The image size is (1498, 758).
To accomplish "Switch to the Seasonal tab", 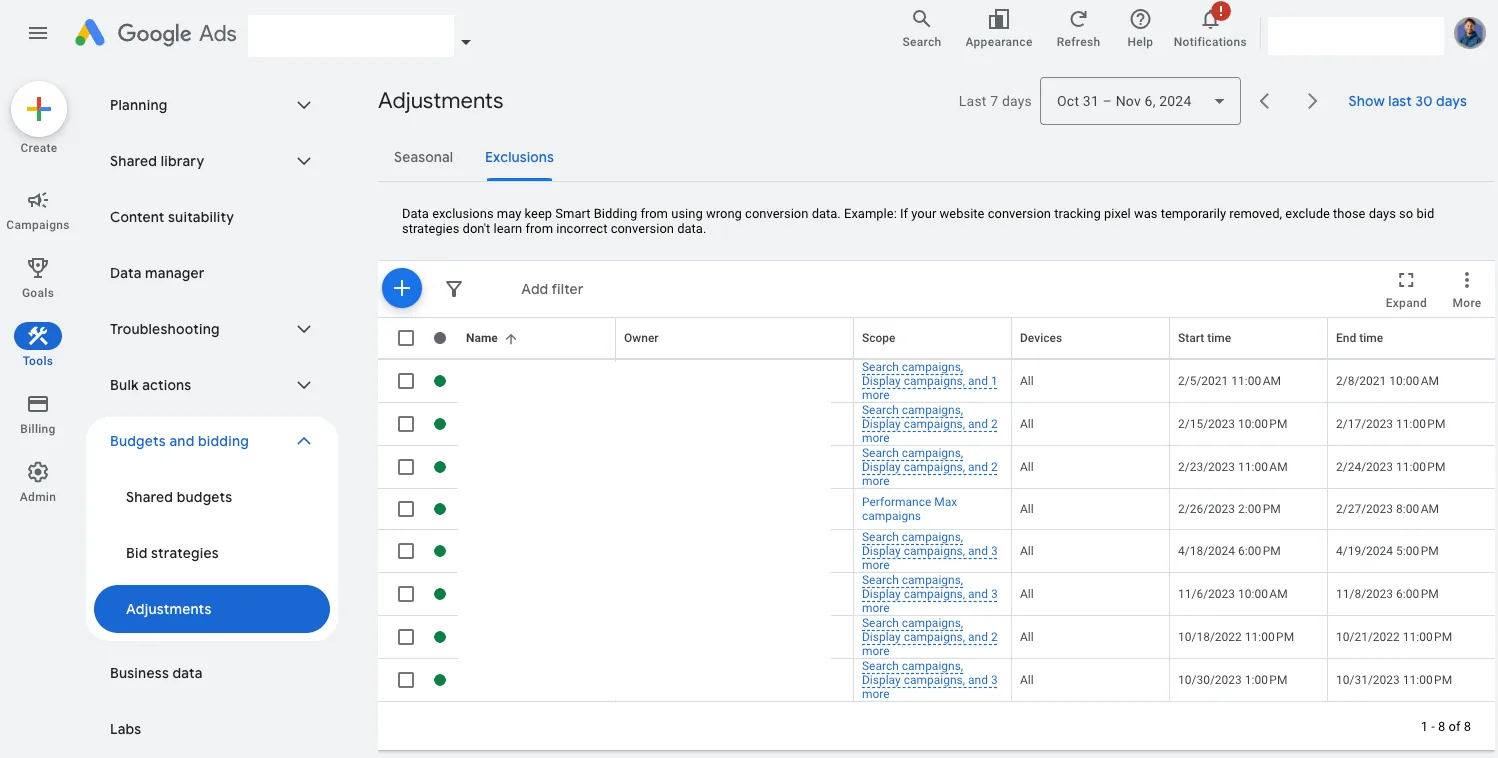I will (423, 157).
